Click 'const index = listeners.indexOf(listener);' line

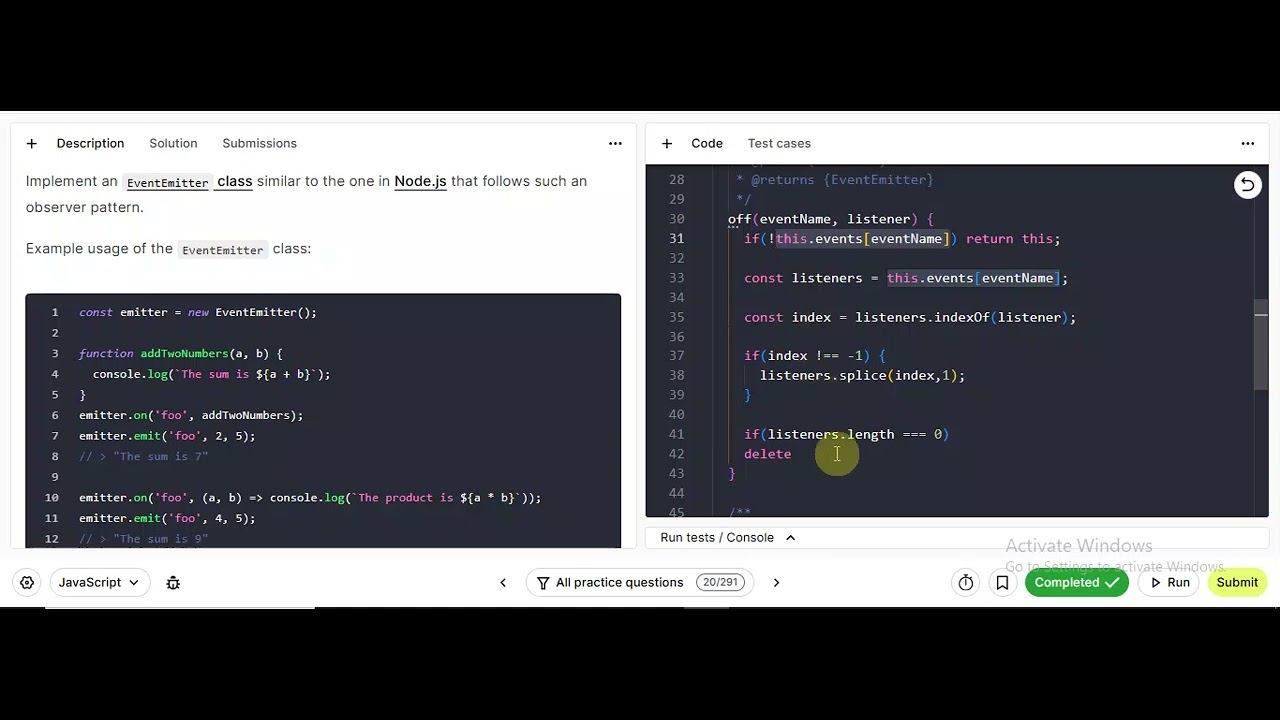tap(910, 317)
